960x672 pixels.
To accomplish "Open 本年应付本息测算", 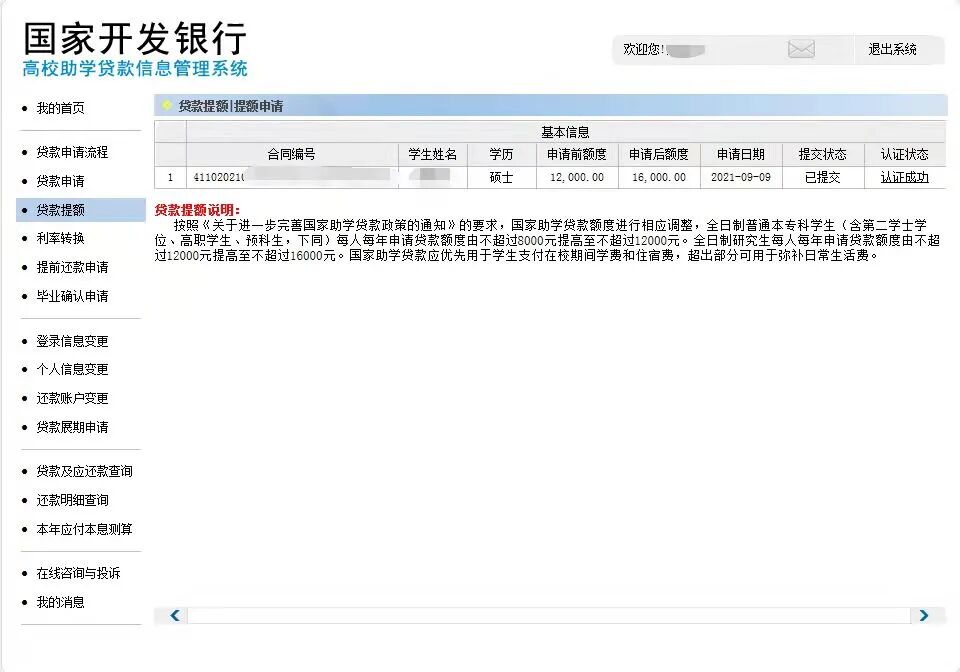I will click(x=84, y=529).
